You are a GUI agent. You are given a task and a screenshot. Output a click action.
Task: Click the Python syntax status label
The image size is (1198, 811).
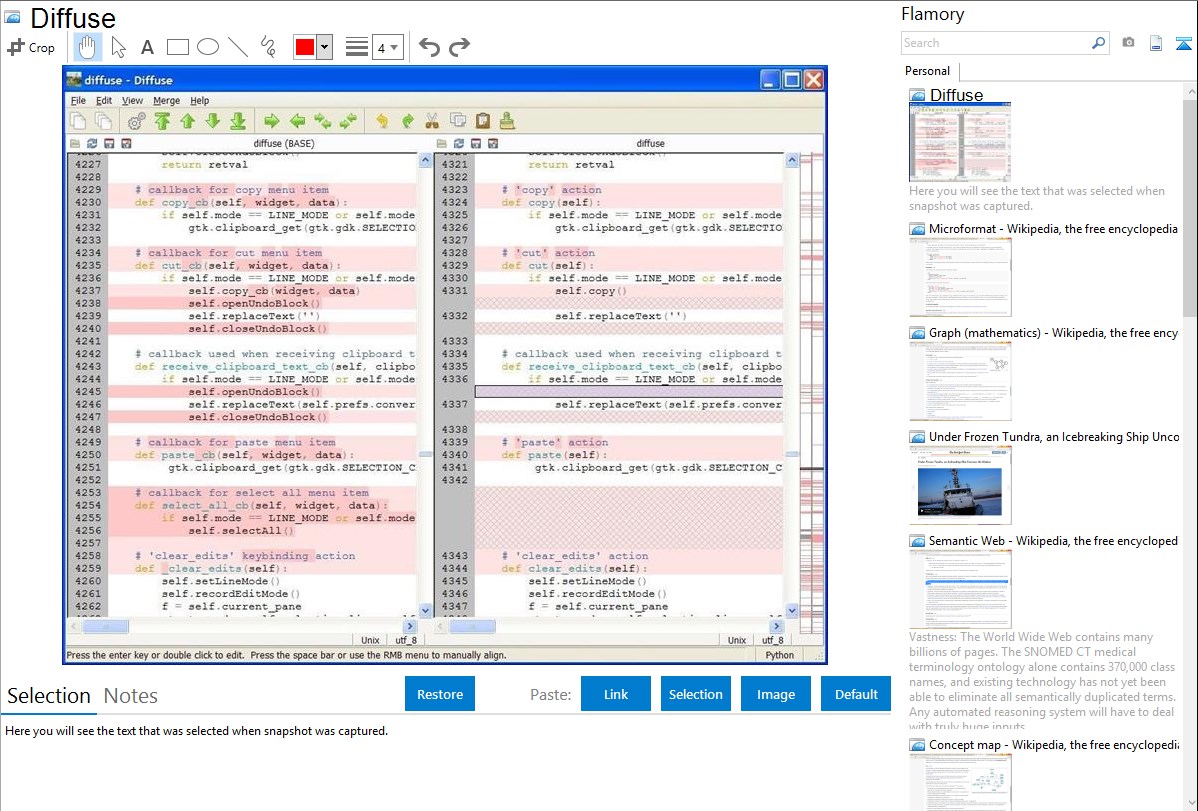pos(779,655)
